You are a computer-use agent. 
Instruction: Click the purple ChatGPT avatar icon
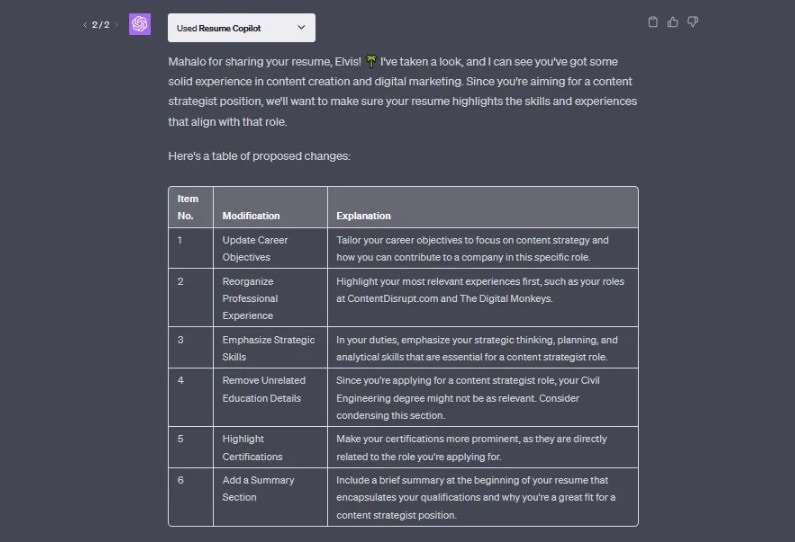(140, 24)
